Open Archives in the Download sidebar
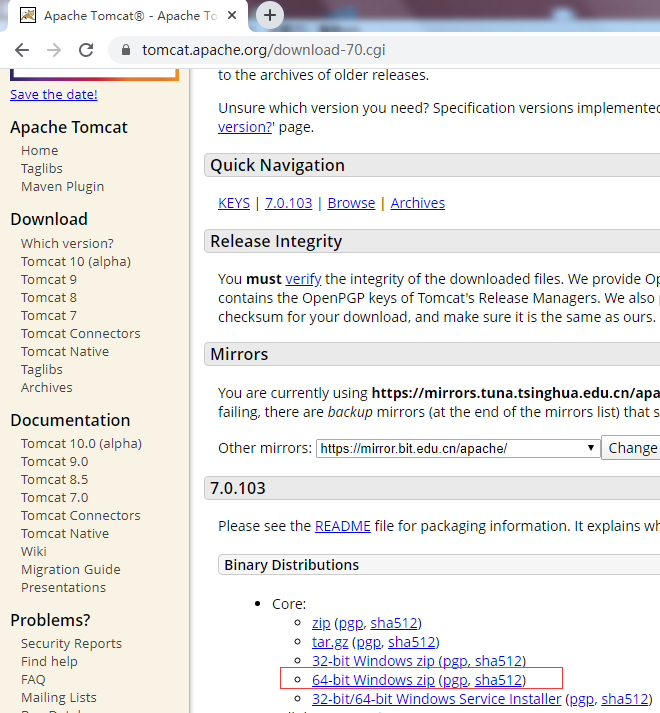 click(47, 387)
